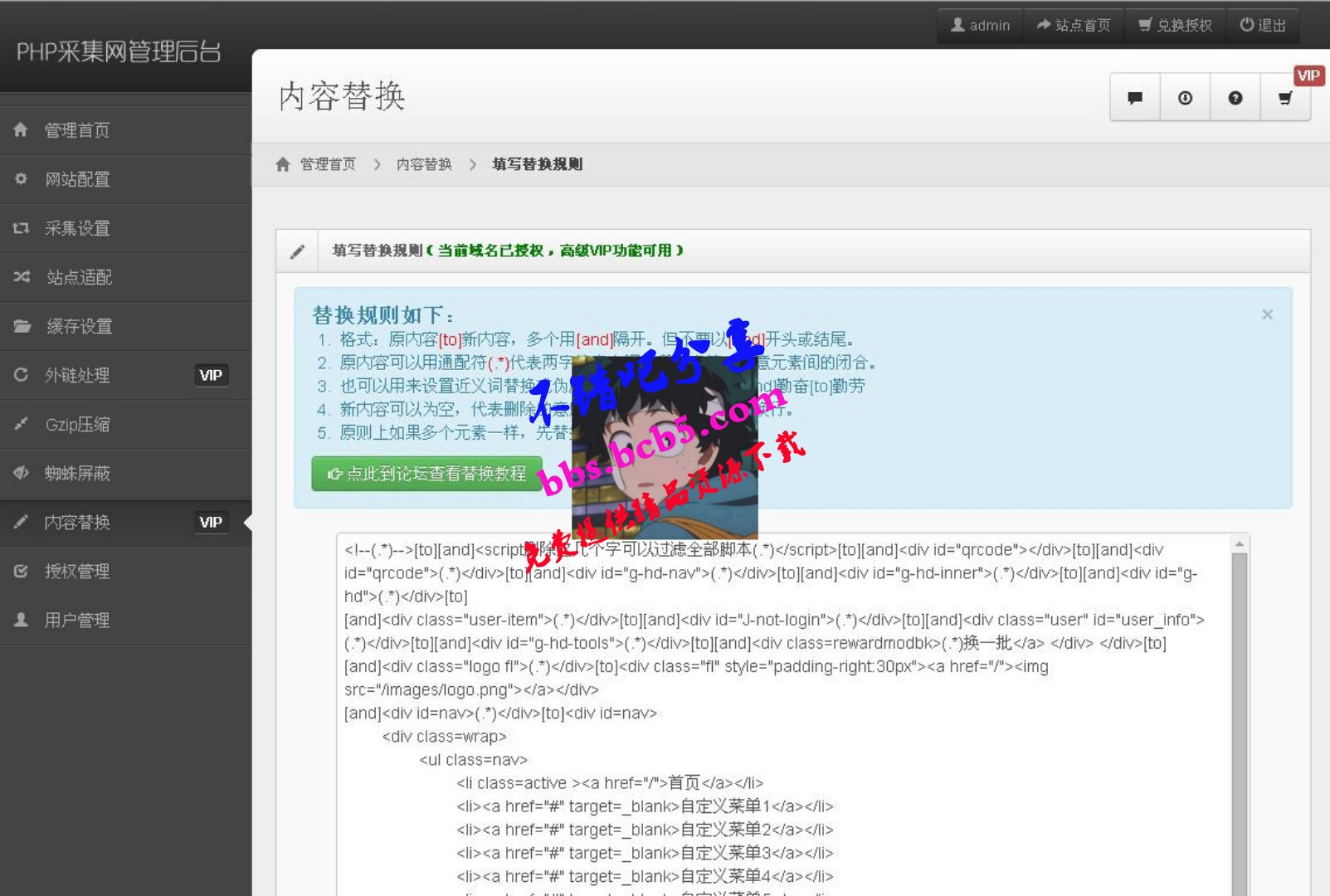Click the pencil icon in panel header
Image resolution: width=1330 pixels, height=896 pixels.
click(x=298, y=251)
